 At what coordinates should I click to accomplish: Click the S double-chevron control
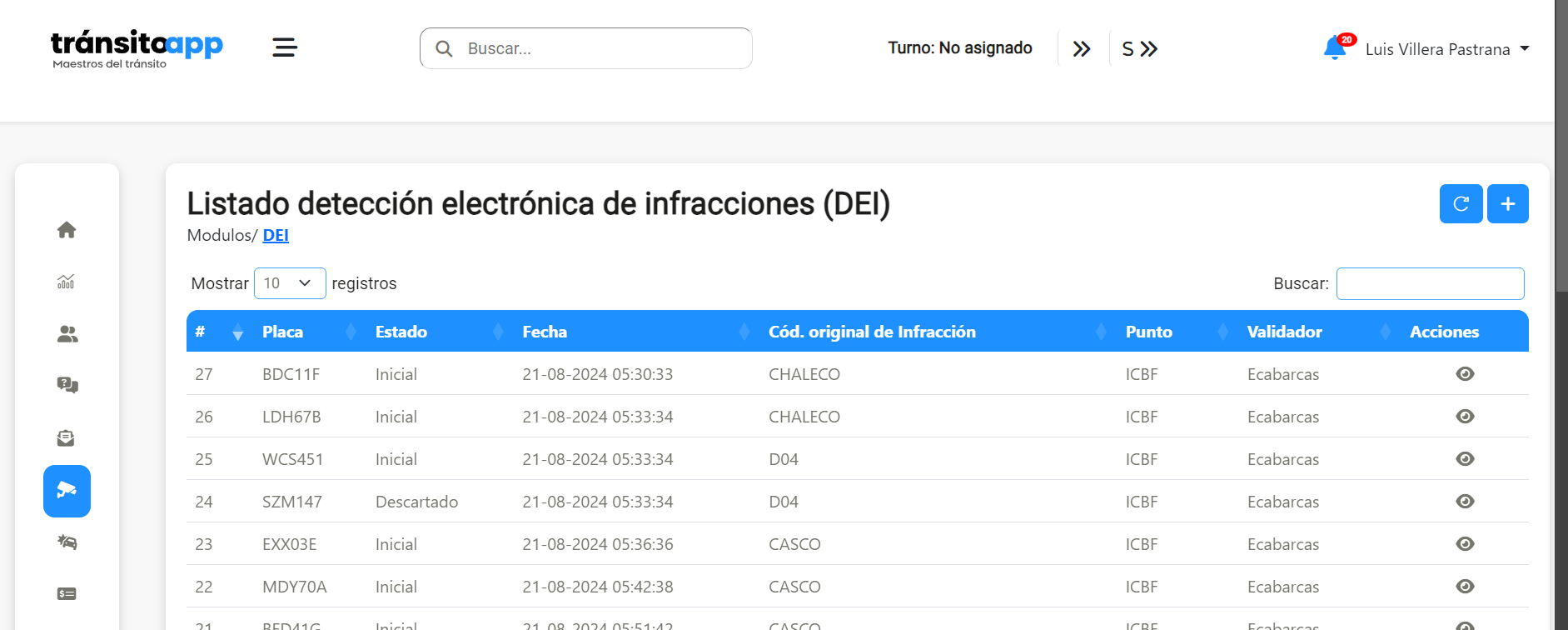click(1140, 49)
